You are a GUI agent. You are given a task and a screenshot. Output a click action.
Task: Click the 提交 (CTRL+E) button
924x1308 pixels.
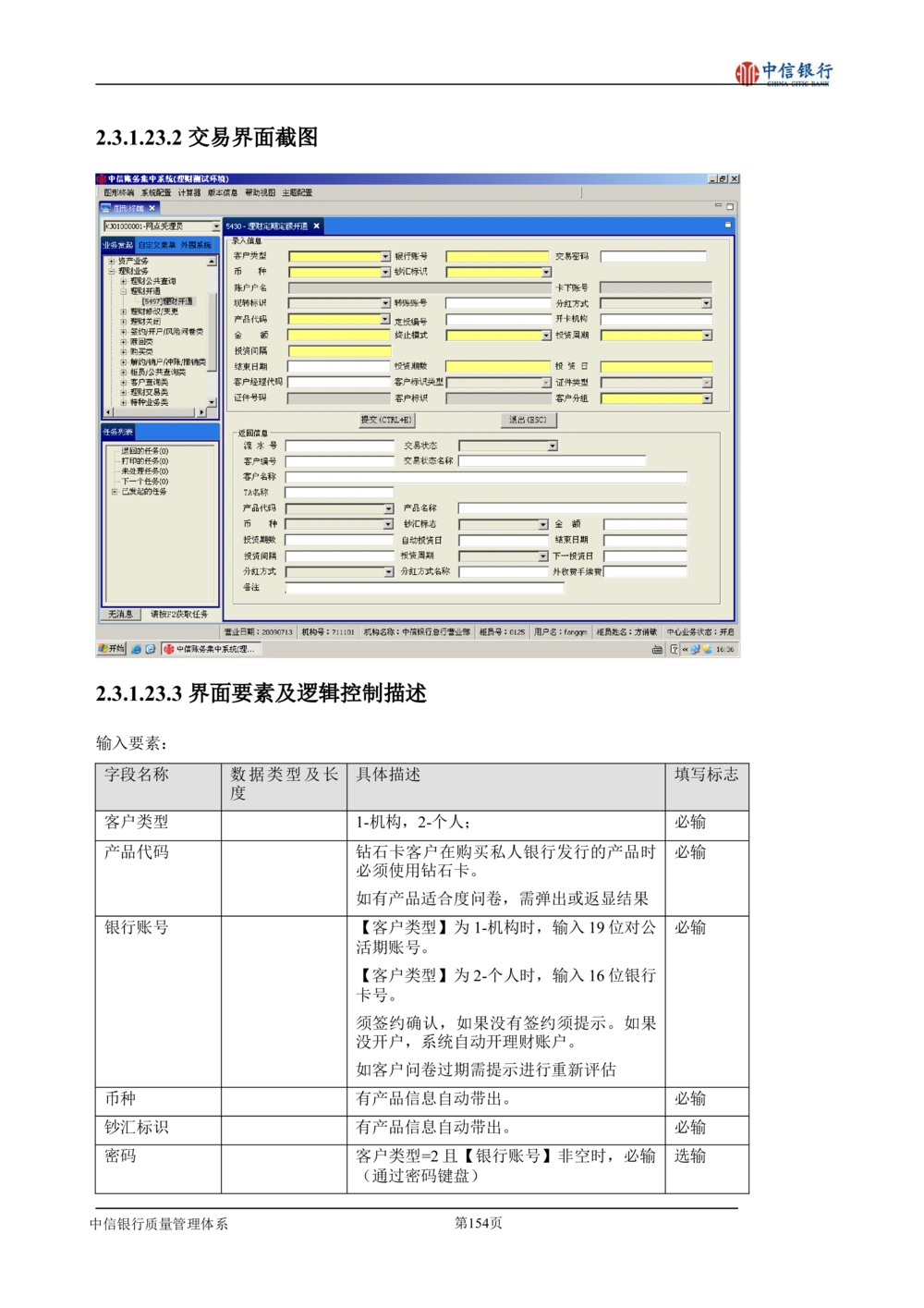tap(386, 420)
